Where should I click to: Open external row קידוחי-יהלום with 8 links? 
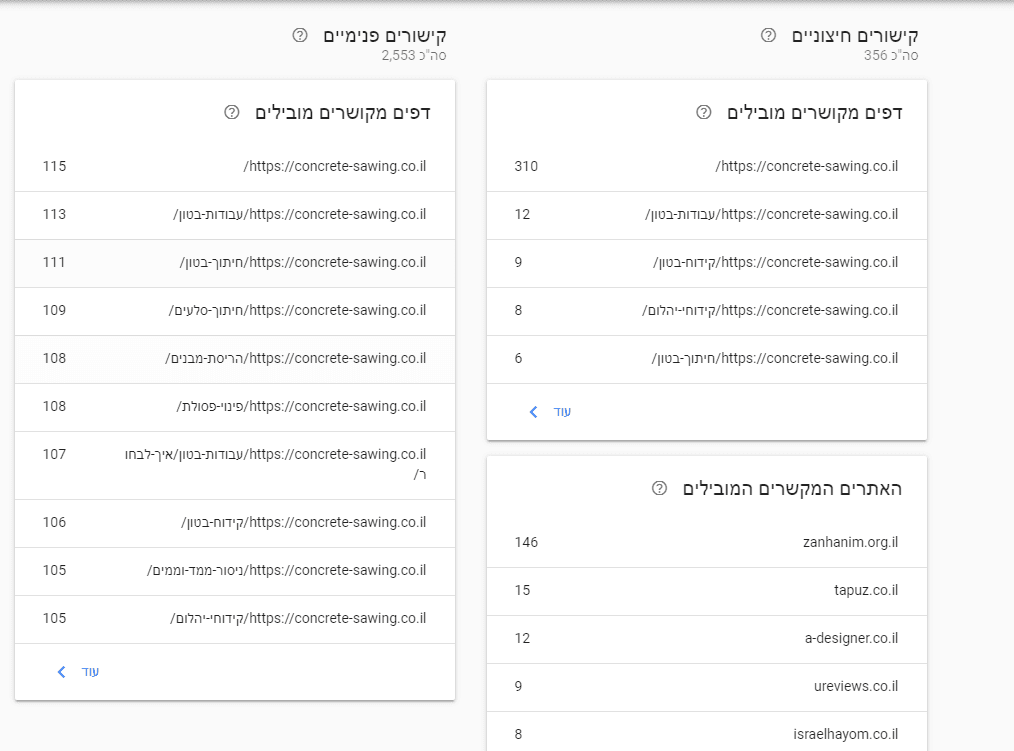coord(707,311)
